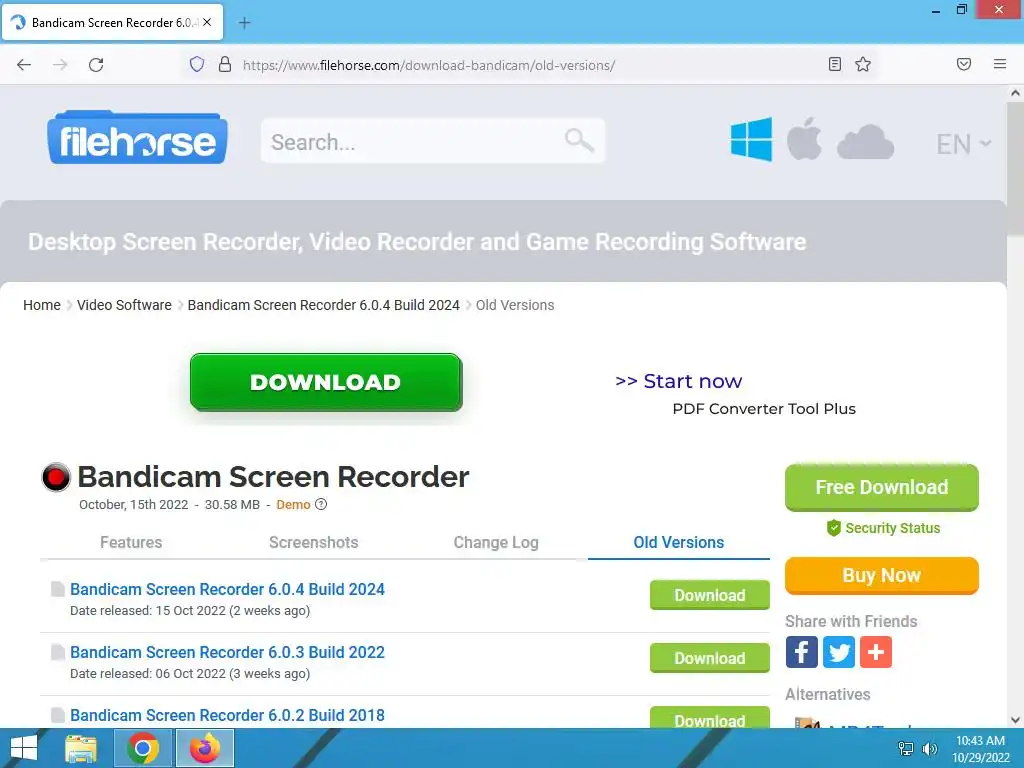Click the network tray icon
This screenshot has width=1024, height=768.
[906, 749]
